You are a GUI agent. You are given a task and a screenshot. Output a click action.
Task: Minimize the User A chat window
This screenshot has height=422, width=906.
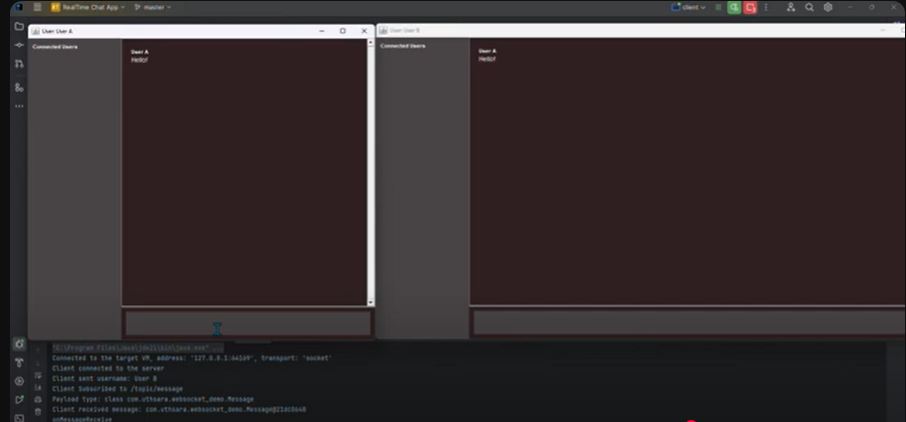coord(322,31)
